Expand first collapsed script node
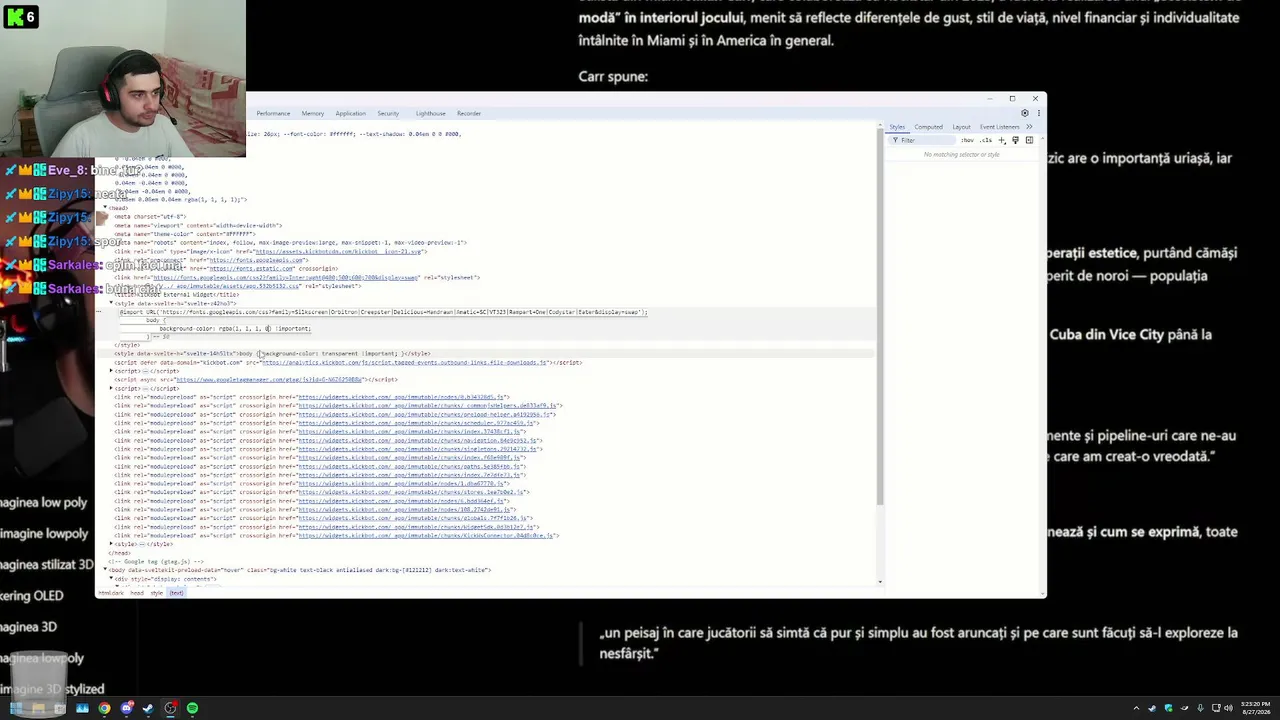This screenshot has width=1280, height=720. click(x=111, y=371)
